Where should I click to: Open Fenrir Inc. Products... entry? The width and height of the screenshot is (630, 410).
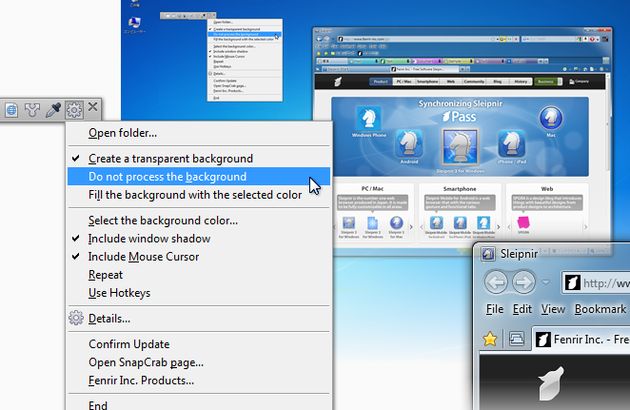pyautogui.click(x=199, y=380)
